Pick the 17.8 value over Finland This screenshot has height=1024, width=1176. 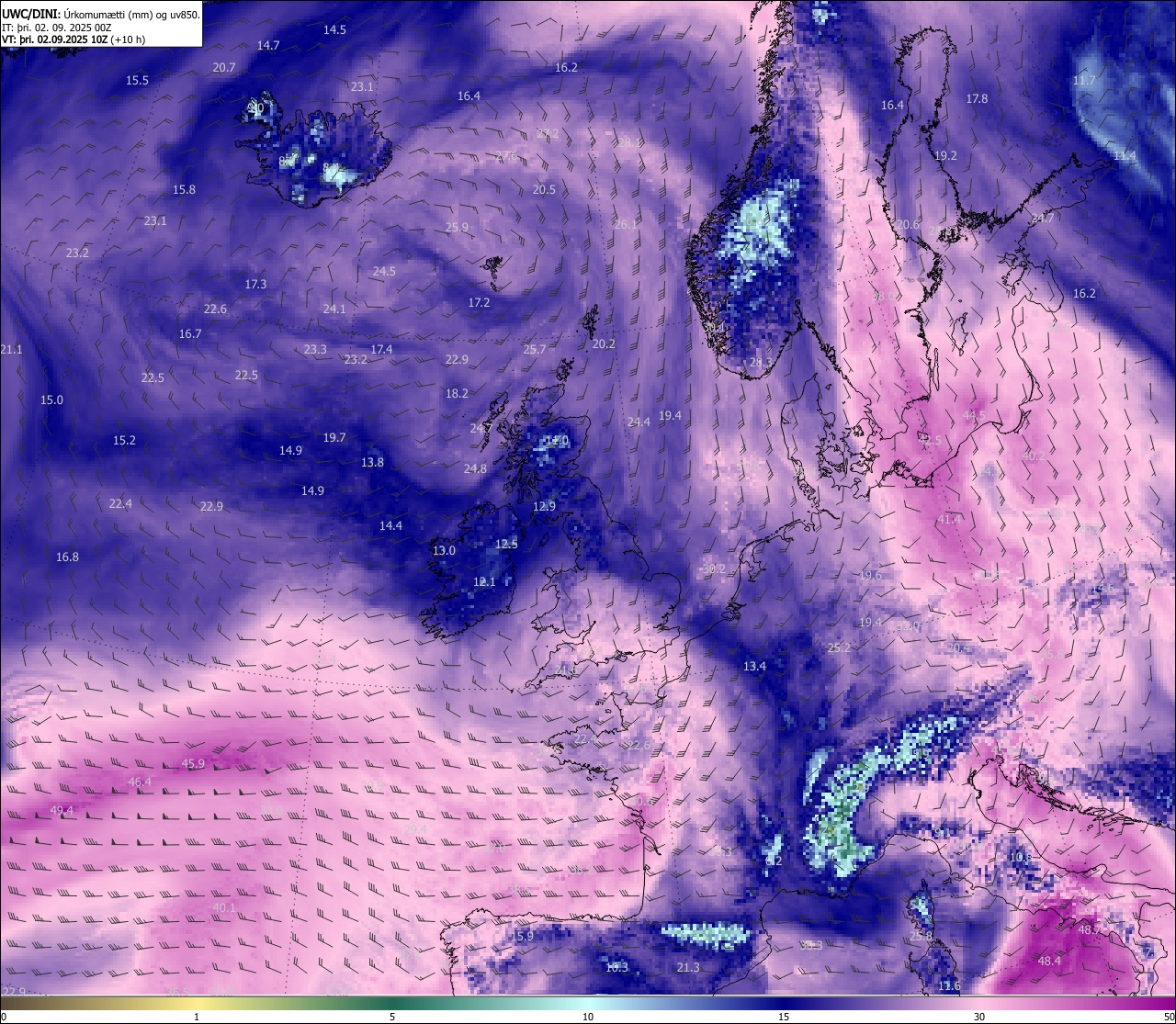coord(977,98)
